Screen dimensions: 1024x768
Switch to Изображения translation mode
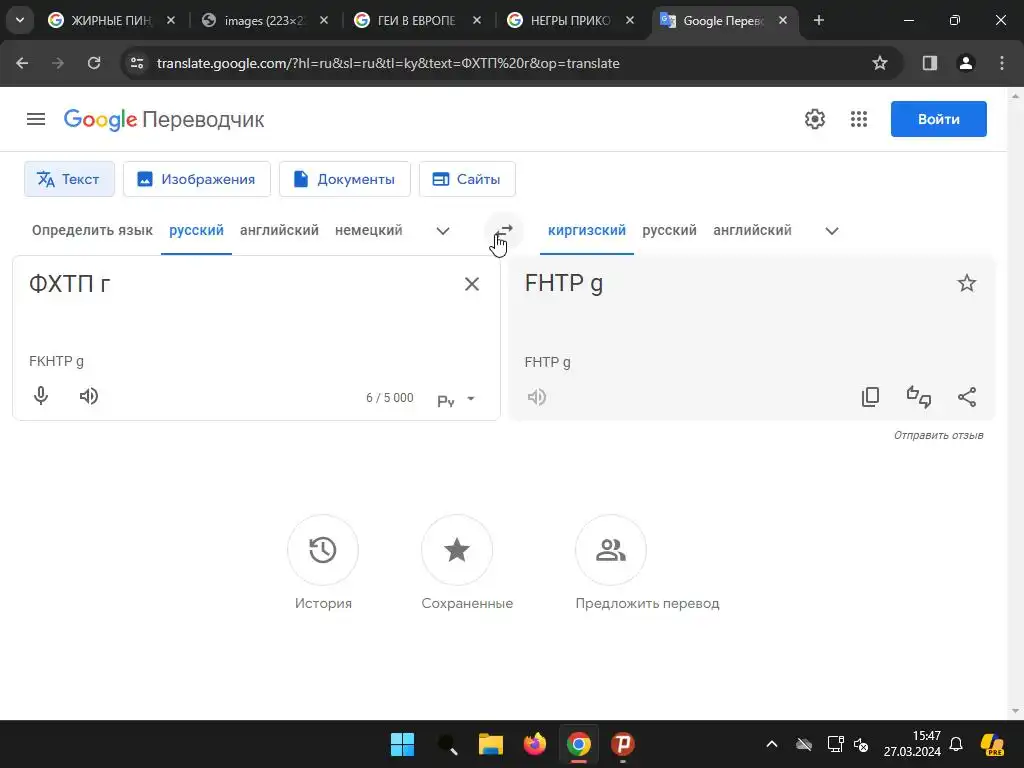click(197, 179)
